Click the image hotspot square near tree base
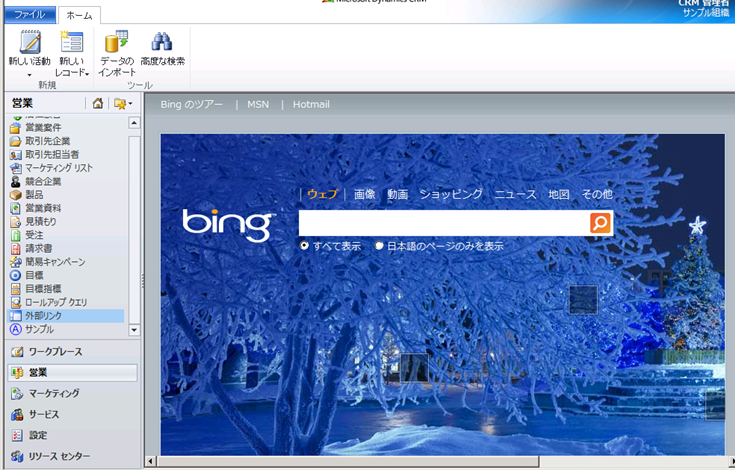This screenshot has width=735, height=470. click(414, 368)
